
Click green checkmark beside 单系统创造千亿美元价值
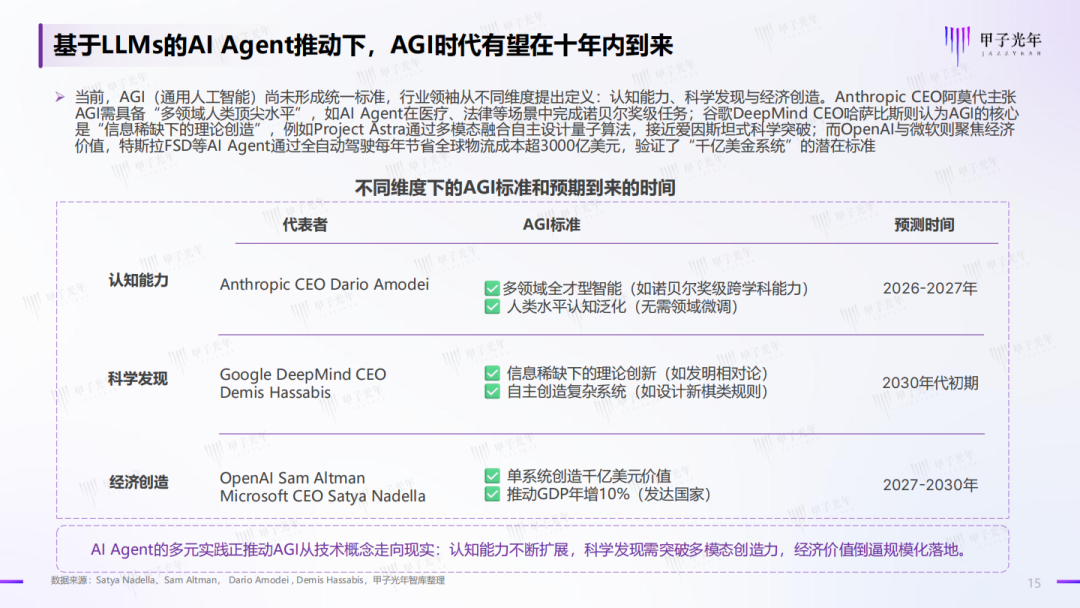pyautogui.click(x=492, y=476)
